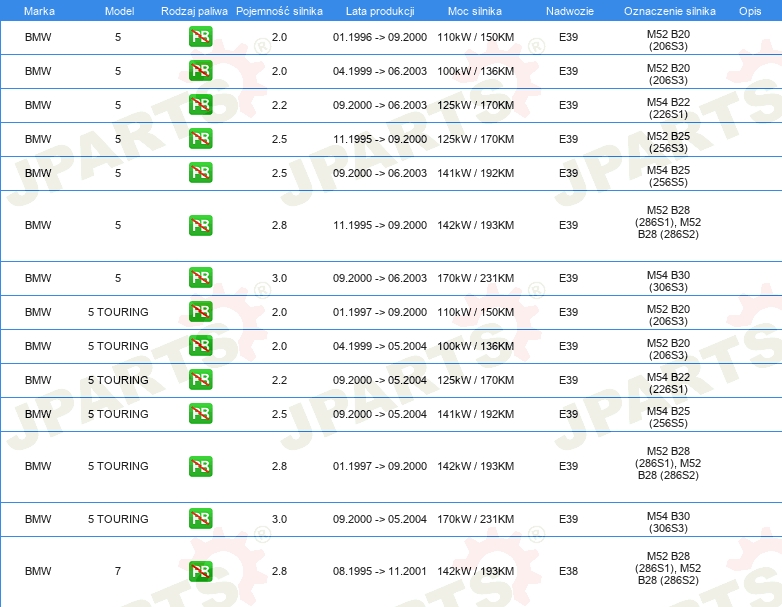Screen dimensions: 782x607
Task: Select the date cell 08.1995 -> 11.2001
Action: pyautogui.click(x=380, y=571)
